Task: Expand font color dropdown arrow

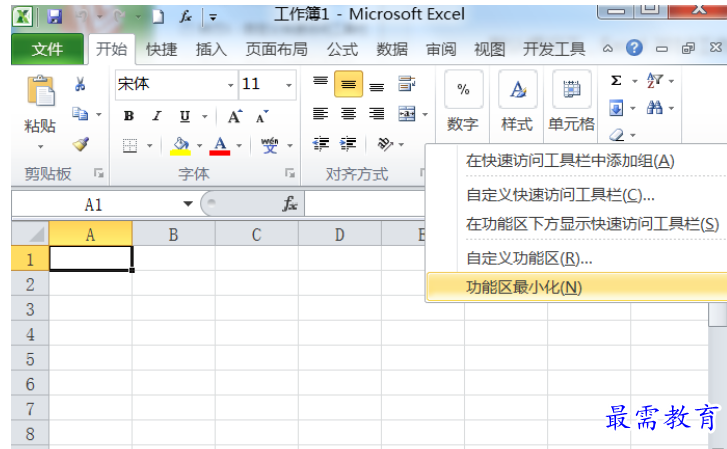Action: point(239,146)
